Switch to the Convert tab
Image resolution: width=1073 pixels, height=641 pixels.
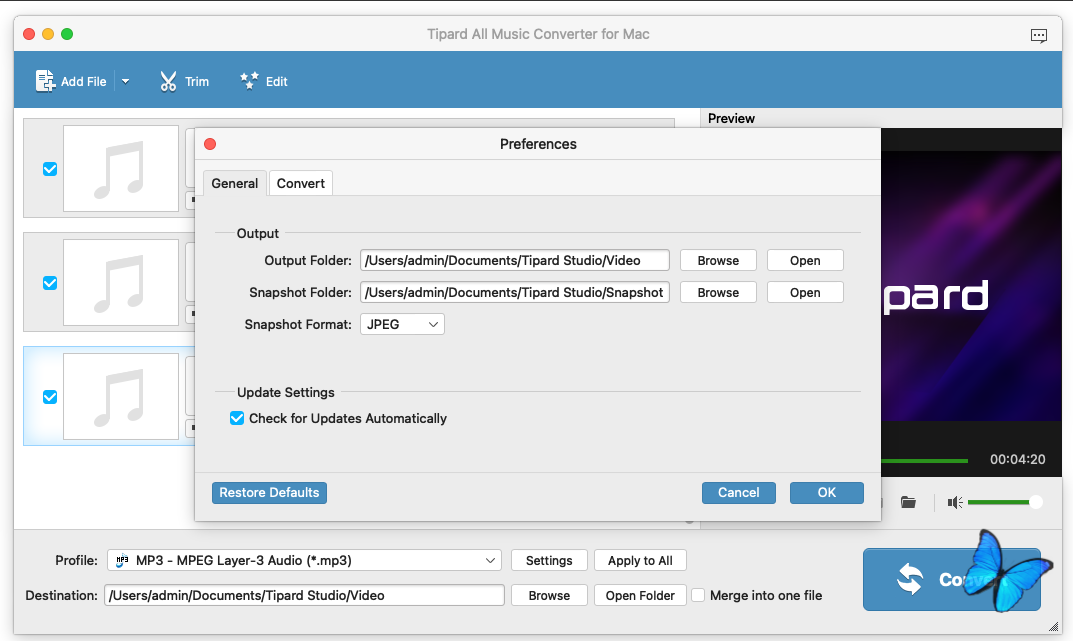pos(300,183)
